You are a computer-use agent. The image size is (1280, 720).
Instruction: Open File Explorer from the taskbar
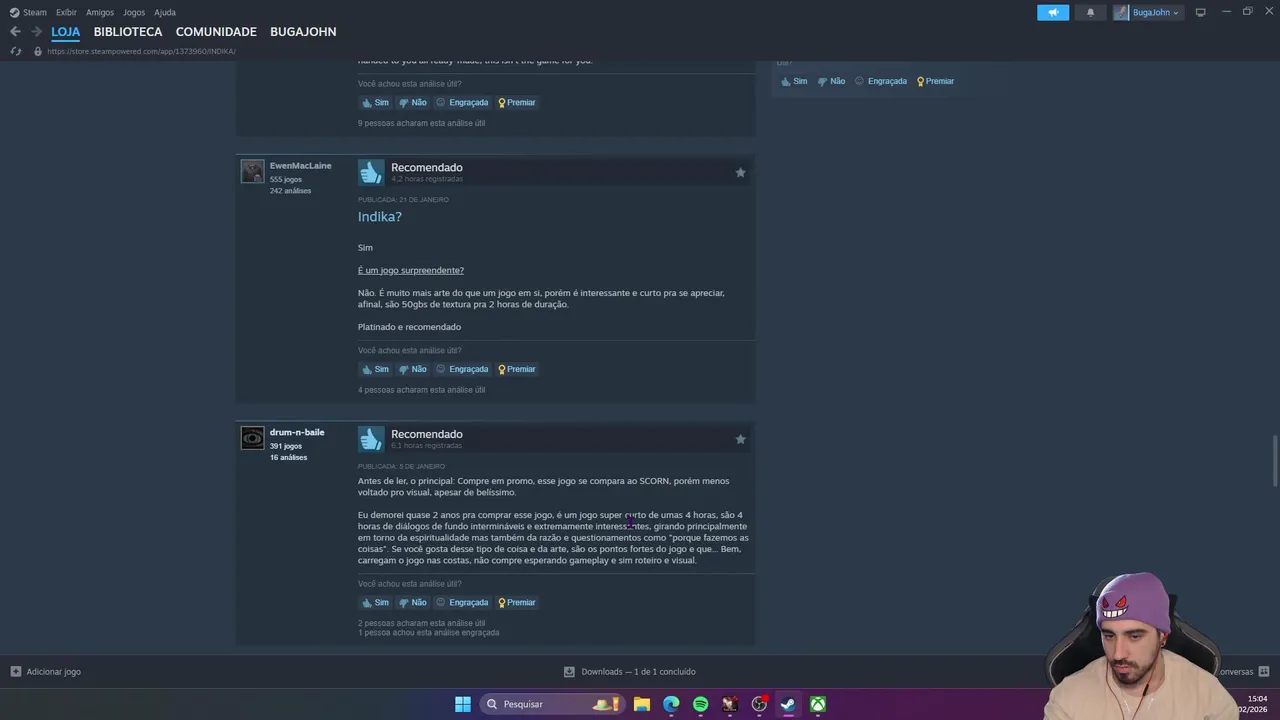point(642,704)
